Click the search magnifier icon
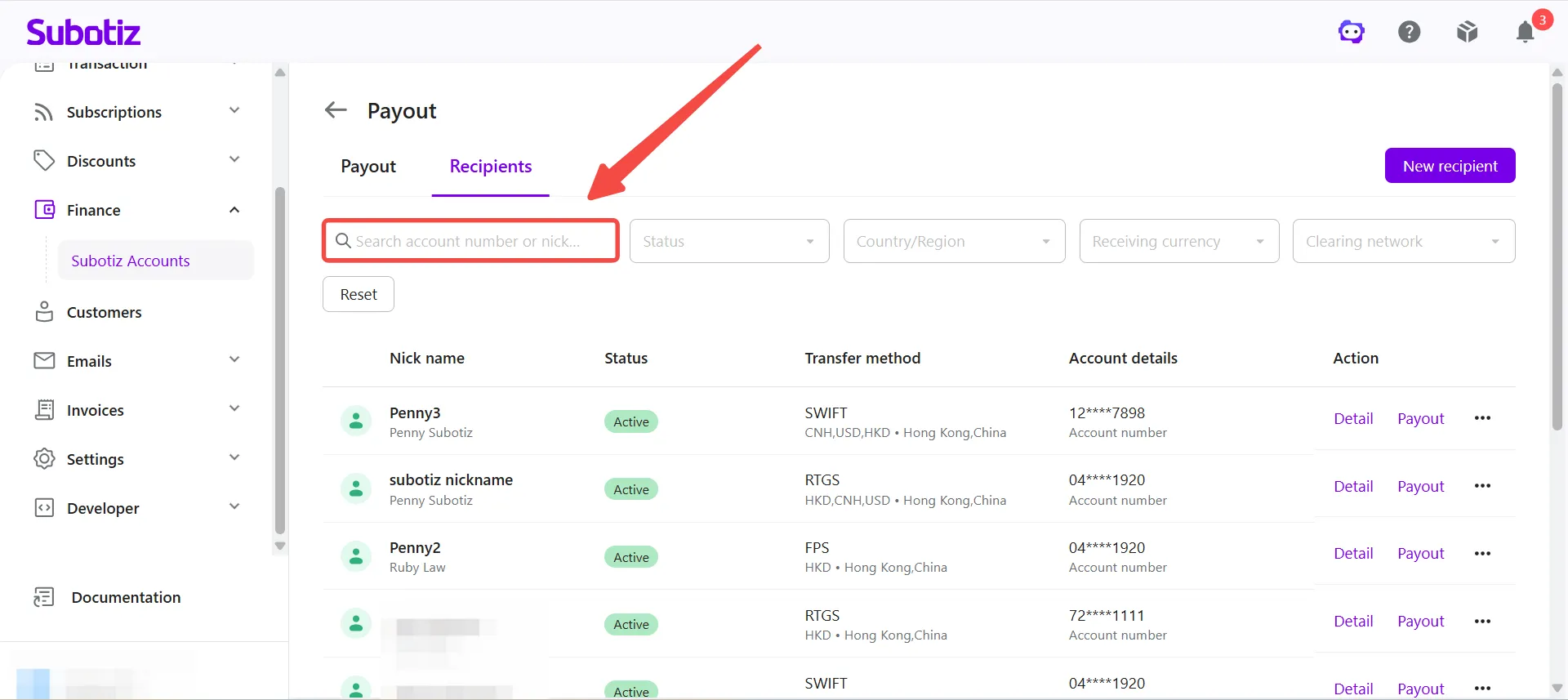 (344, 241)
